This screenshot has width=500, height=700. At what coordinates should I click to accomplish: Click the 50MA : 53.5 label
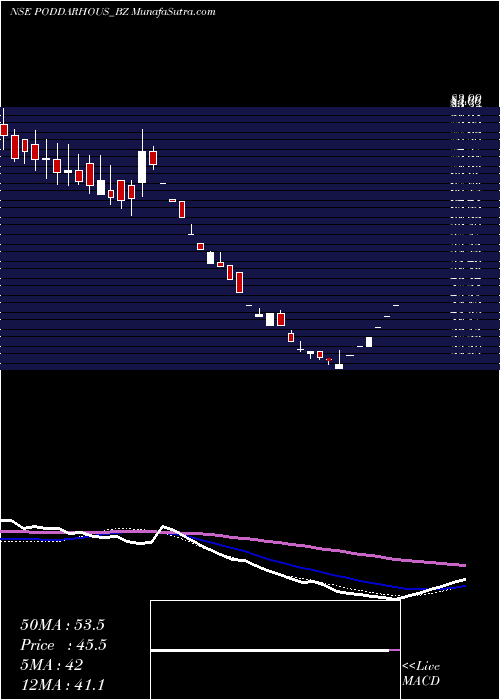(x=62, y=625)
